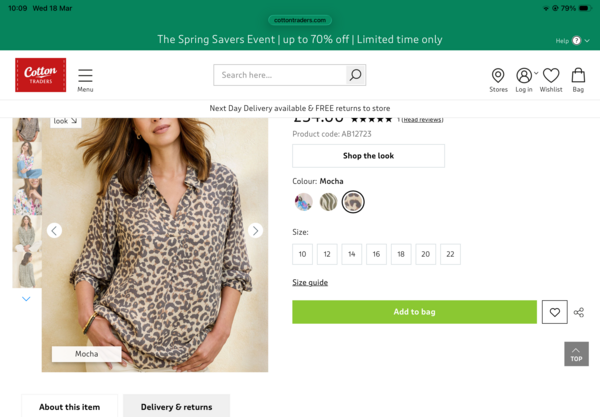Open the Wishlist heart icon in header
Viewport: 600px width, 417px height.
551,76
